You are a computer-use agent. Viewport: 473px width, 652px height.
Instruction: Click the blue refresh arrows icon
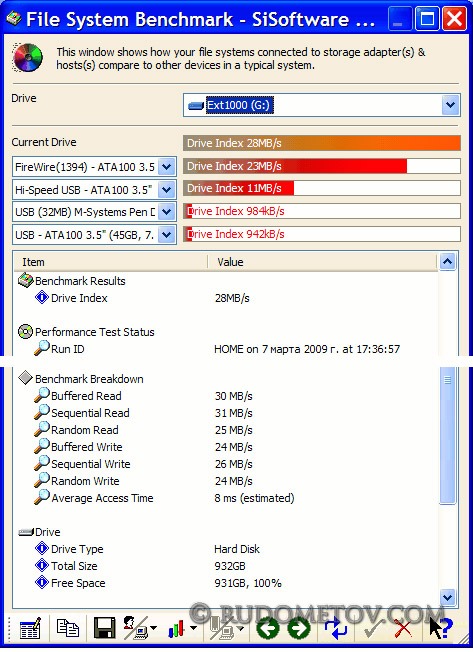point(335,627)
